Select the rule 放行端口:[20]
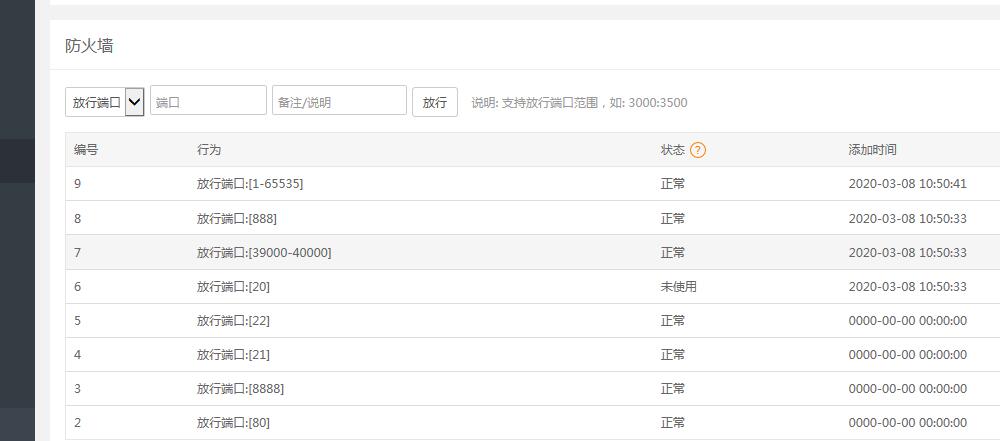Screen dimensions: 1000x441 click(233, 286)
